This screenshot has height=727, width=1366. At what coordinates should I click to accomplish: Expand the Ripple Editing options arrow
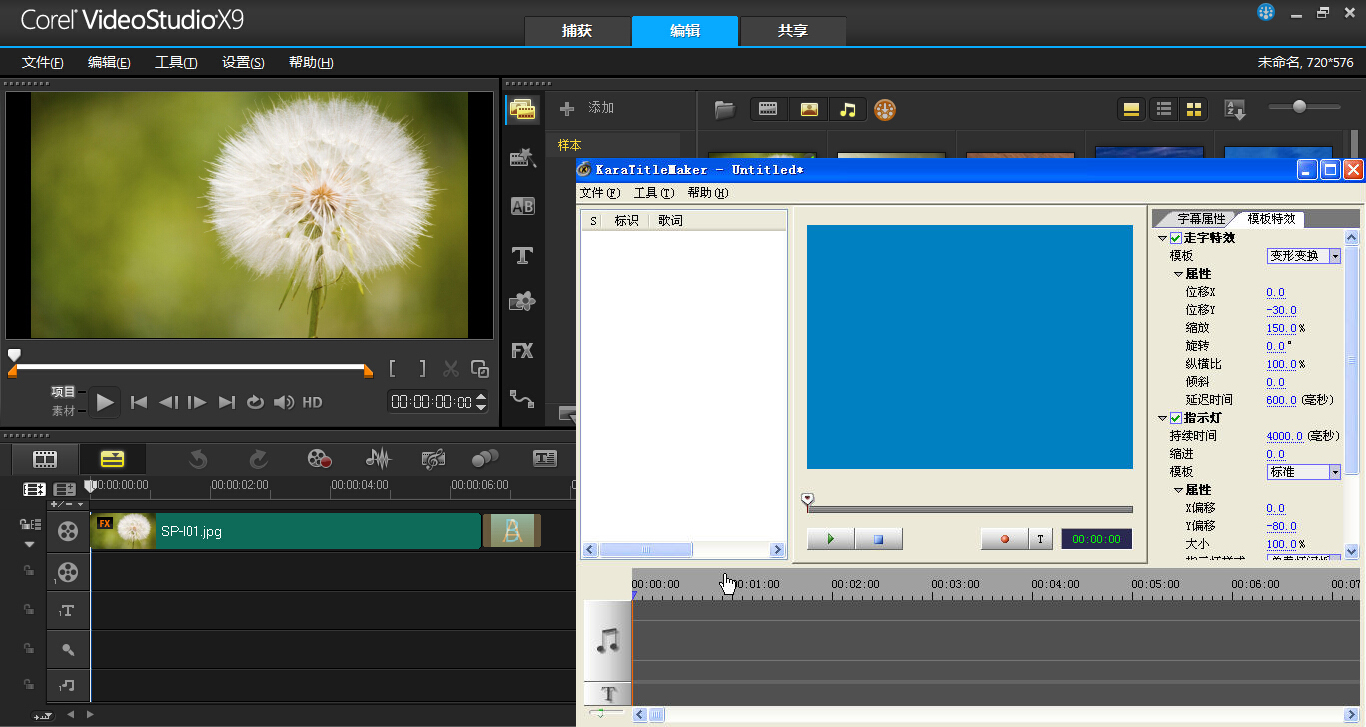29,545
